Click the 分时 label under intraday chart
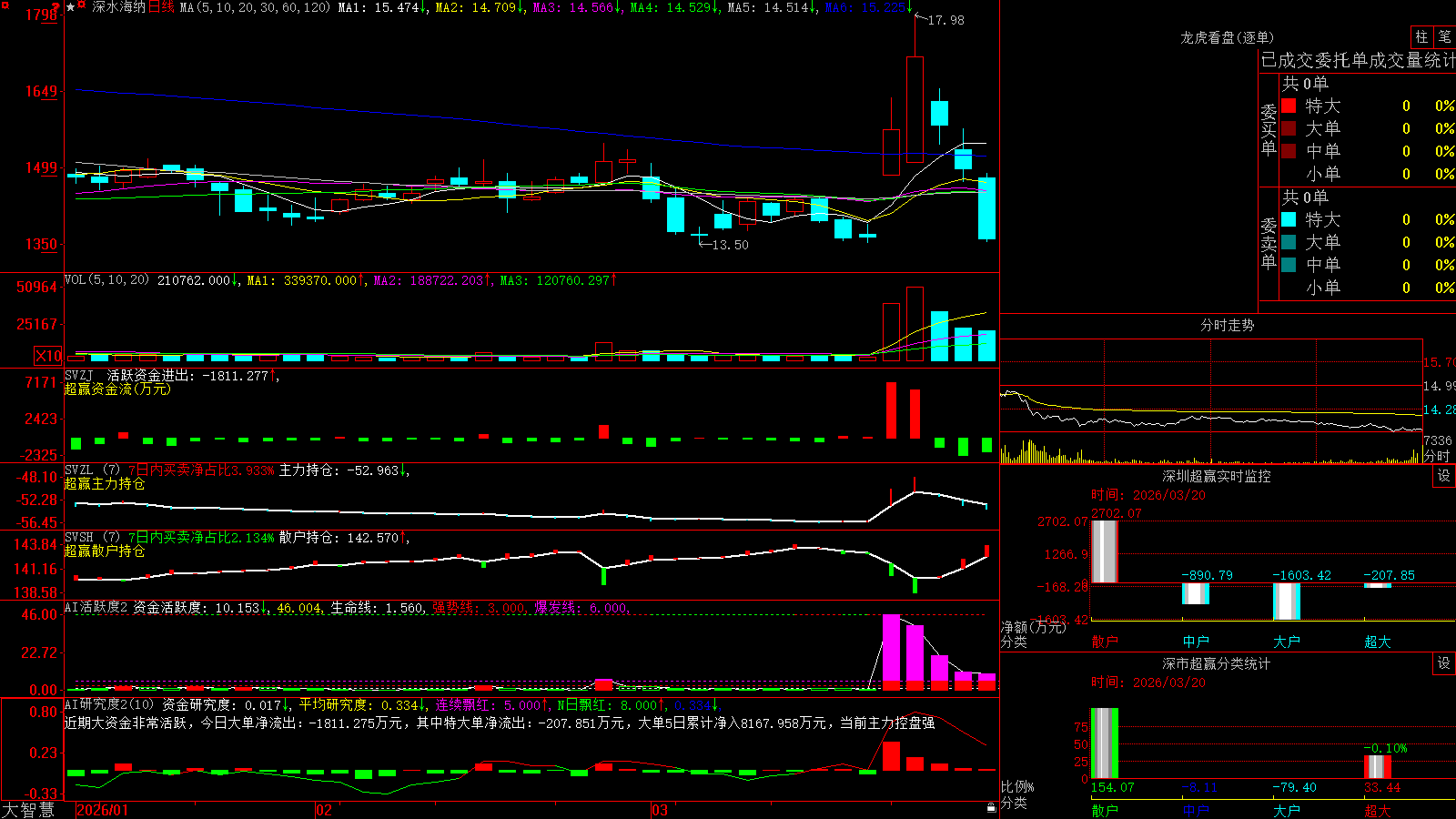 (x=1437, y=456)
